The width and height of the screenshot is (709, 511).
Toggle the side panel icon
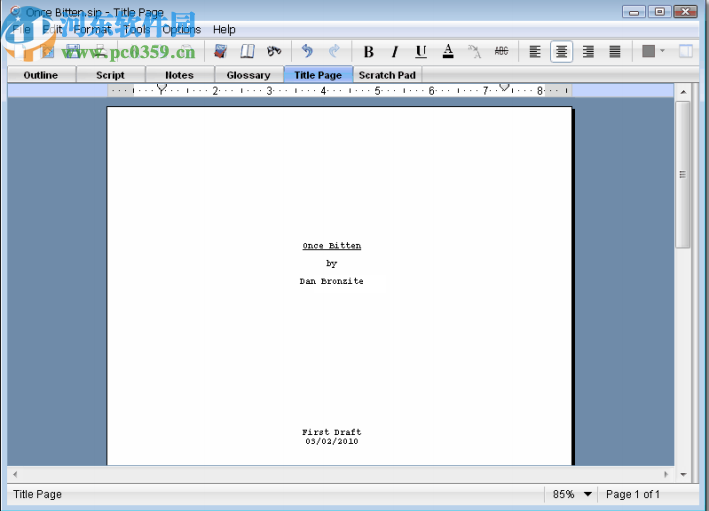click(x=686, y=51)
